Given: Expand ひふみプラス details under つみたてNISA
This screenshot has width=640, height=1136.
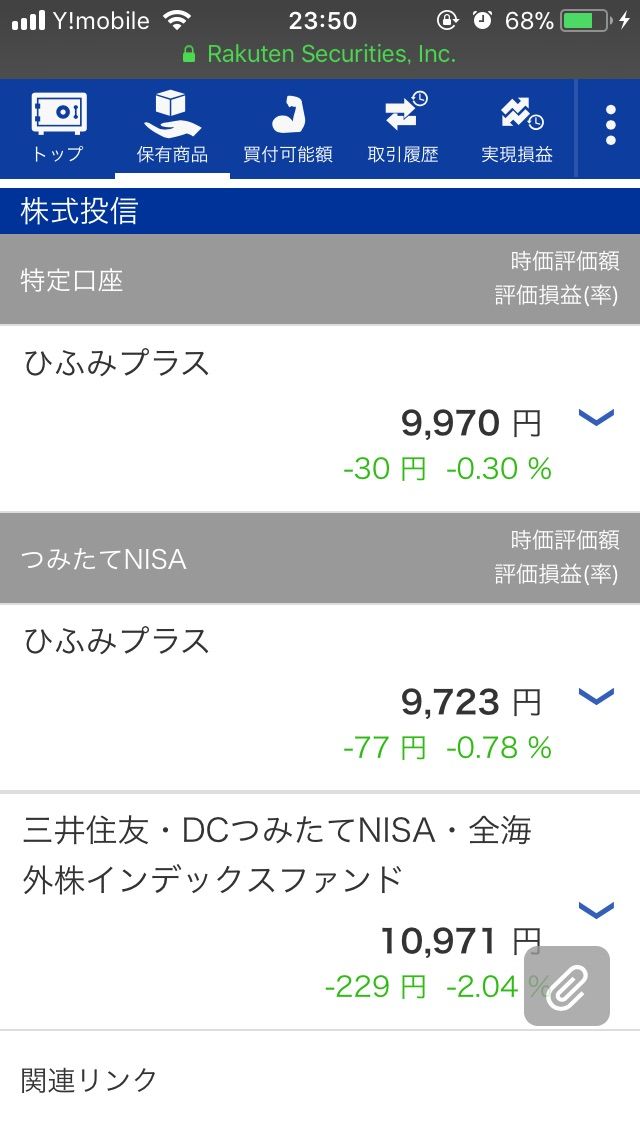Looking at the screenshot, I should [597, 696].
